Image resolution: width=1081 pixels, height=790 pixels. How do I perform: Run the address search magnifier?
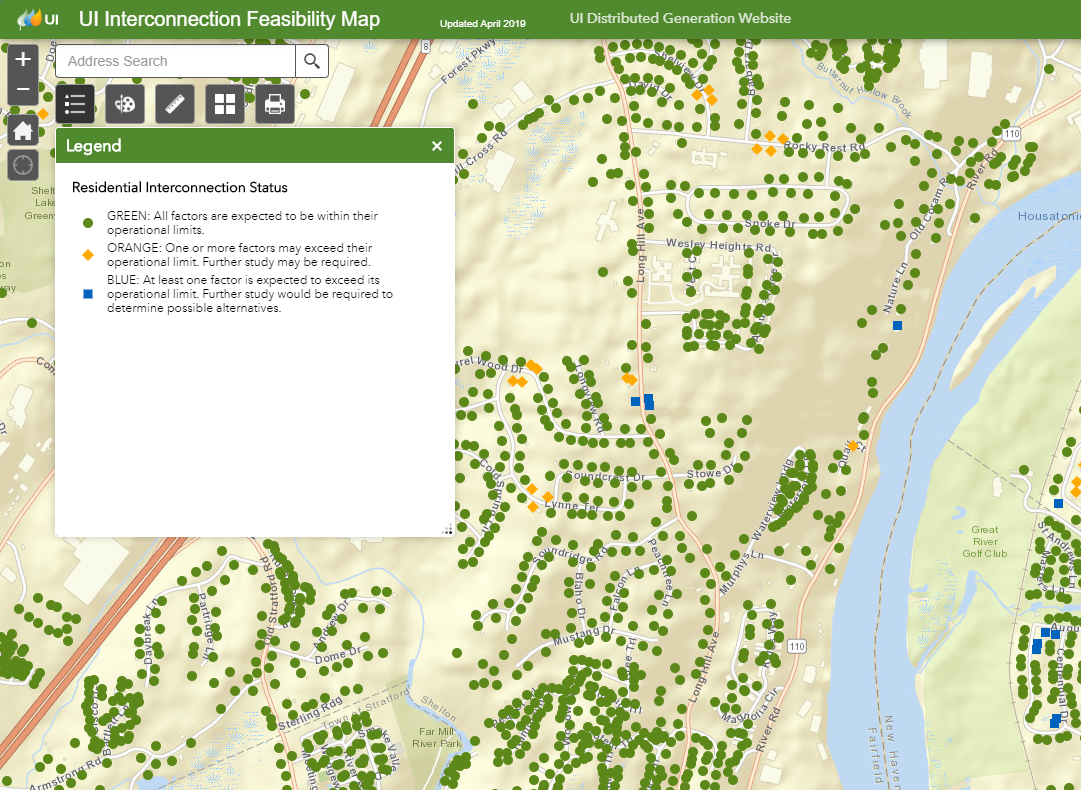coord(312,61)
